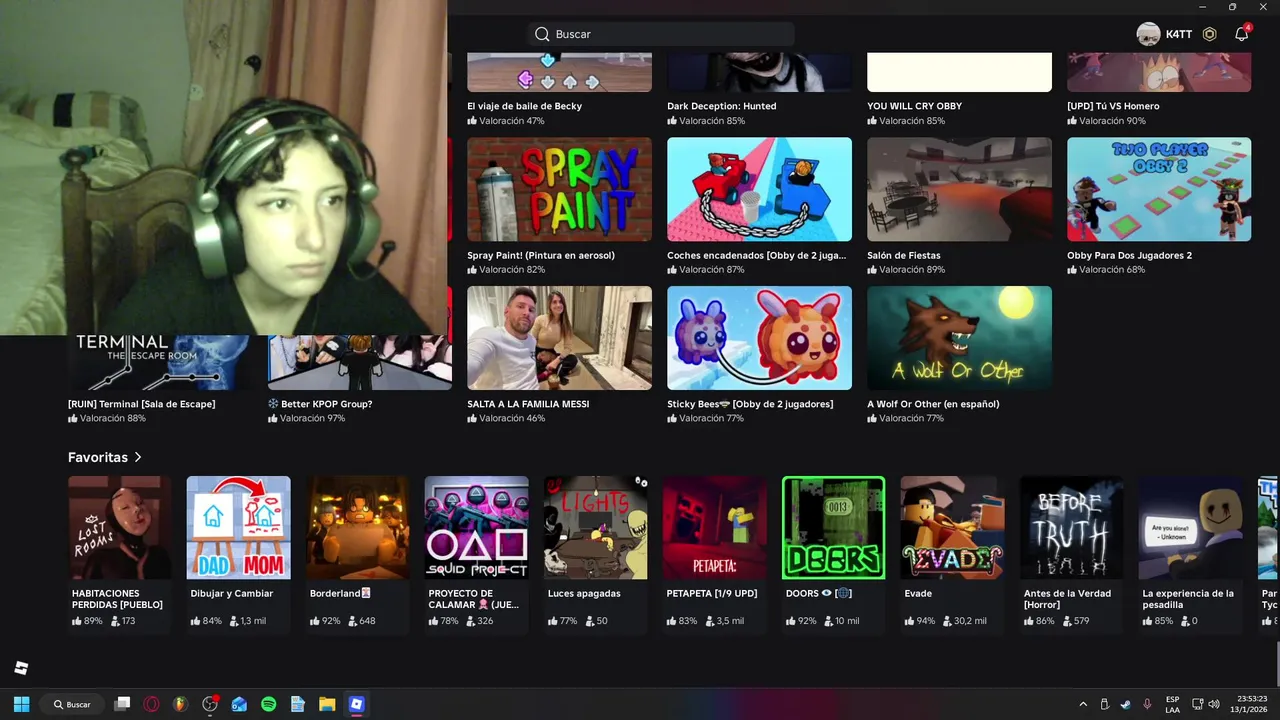Expand the Favoritas section arrow
This screenshot has width=1280, height=720.
click(138, 457)
